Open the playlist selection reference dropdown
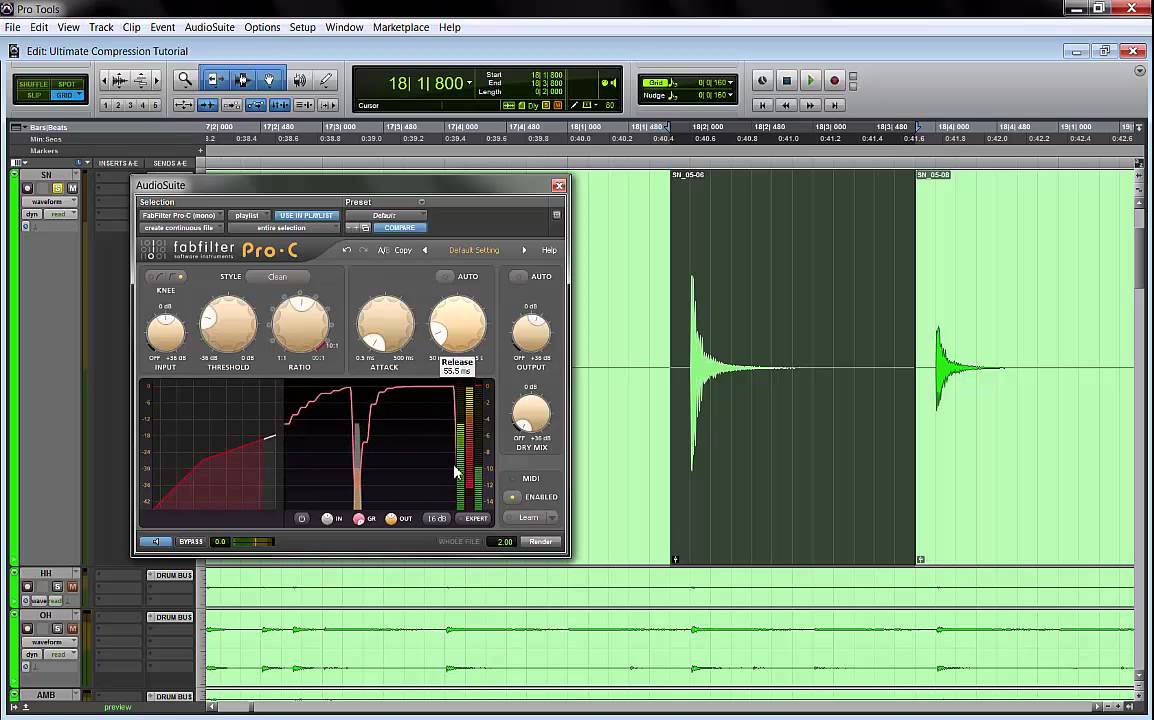This screenshot has height=720, width=1154. [249, 216]
